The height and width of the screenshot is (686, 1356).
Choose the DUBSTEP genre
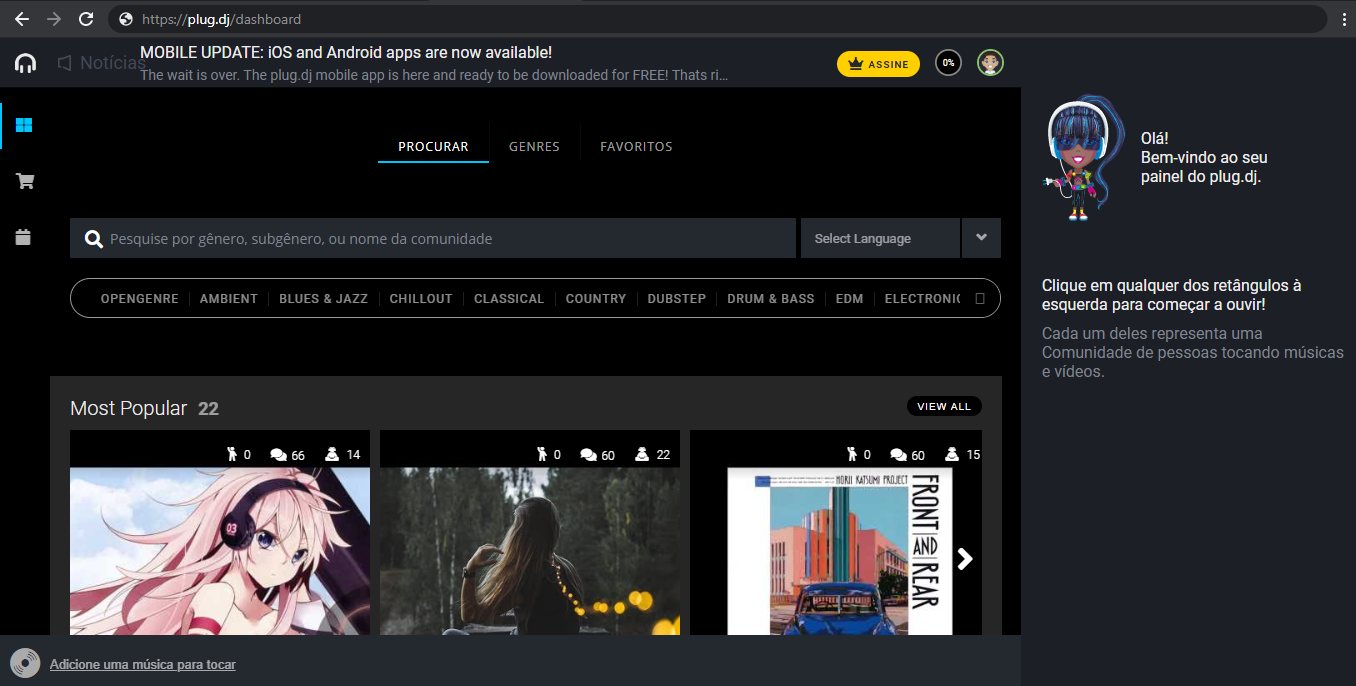point(677,299)
